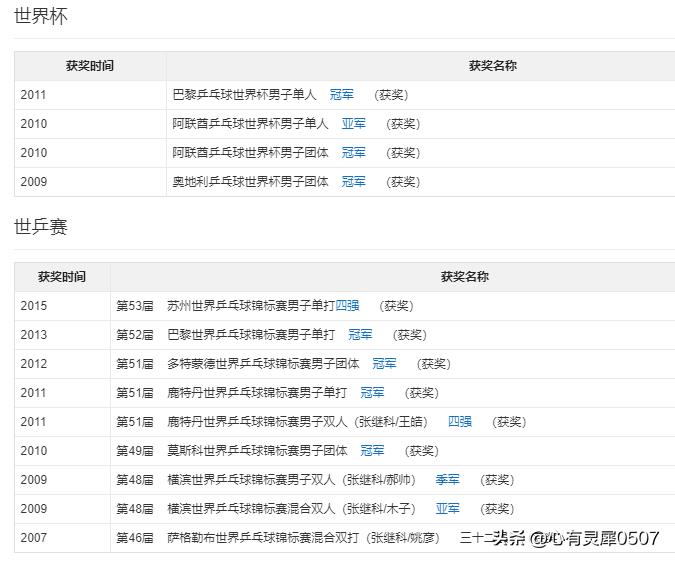Select year 2012 in 世乒赛 table

coord(34,364)
